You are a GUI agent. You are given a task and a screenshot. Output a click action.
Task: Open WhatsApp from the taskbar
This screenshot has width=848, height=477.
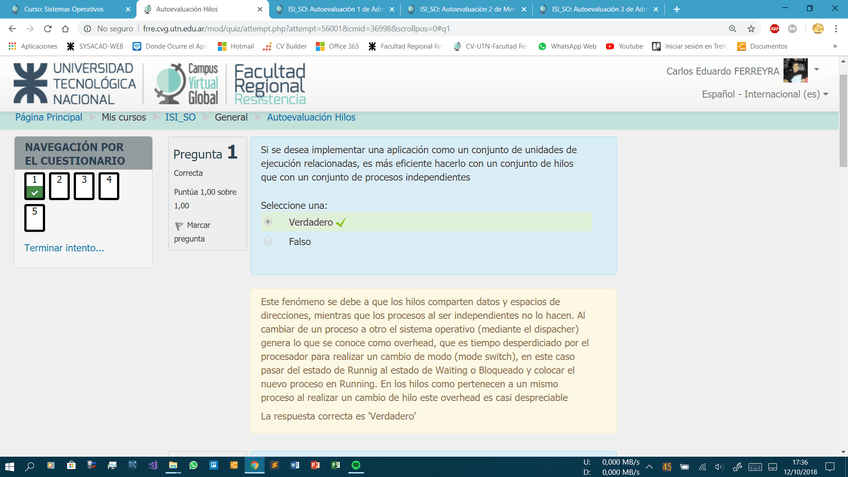(x=194, y=466)
